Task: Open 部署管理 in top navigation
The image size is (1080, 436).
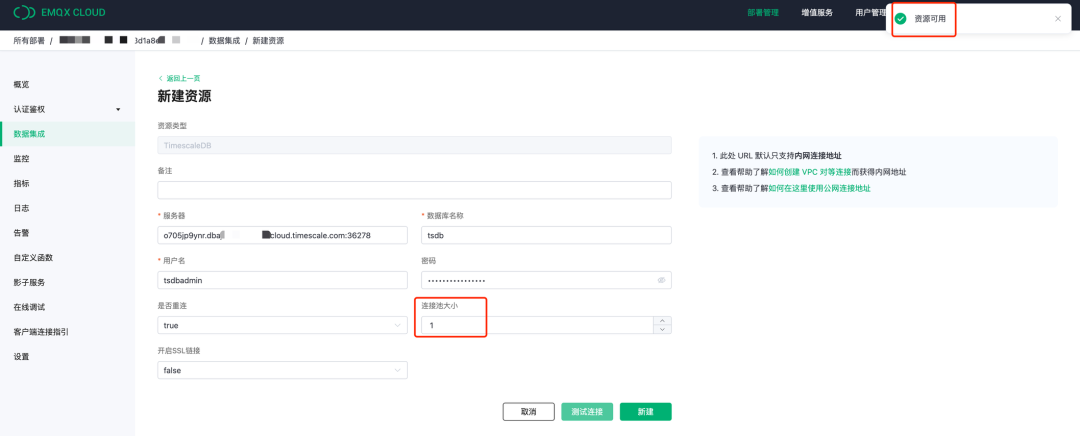Action: (x=763, y=12)
